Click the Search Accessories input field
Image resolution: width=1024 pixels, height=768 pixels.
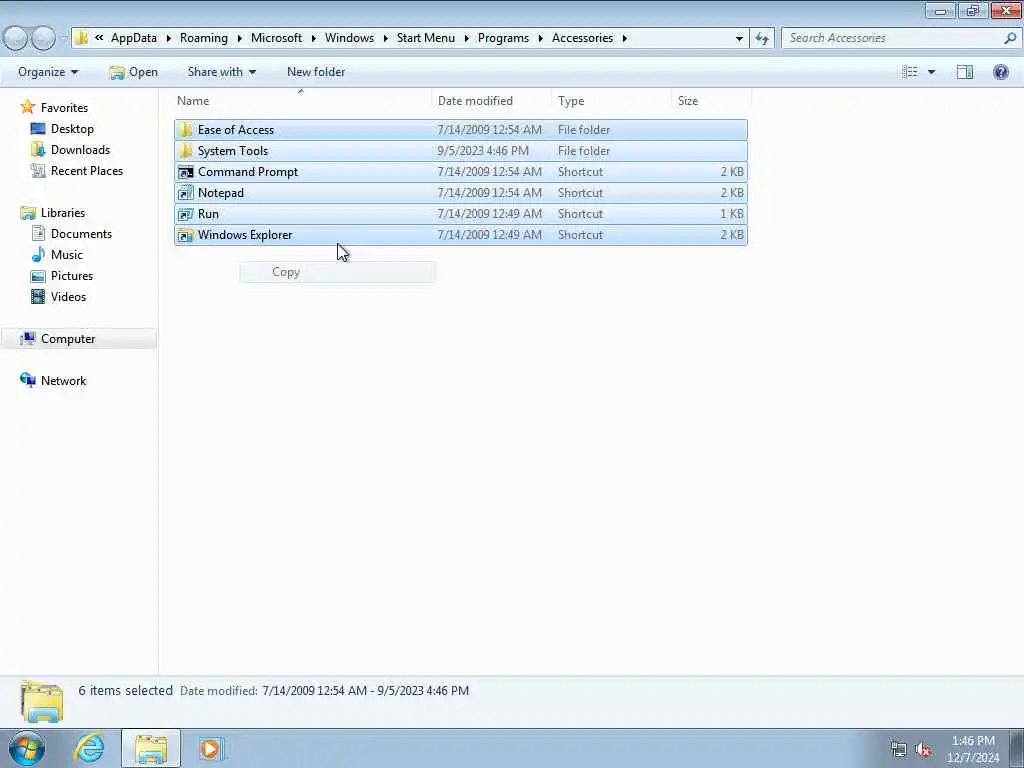click(893, 38)
